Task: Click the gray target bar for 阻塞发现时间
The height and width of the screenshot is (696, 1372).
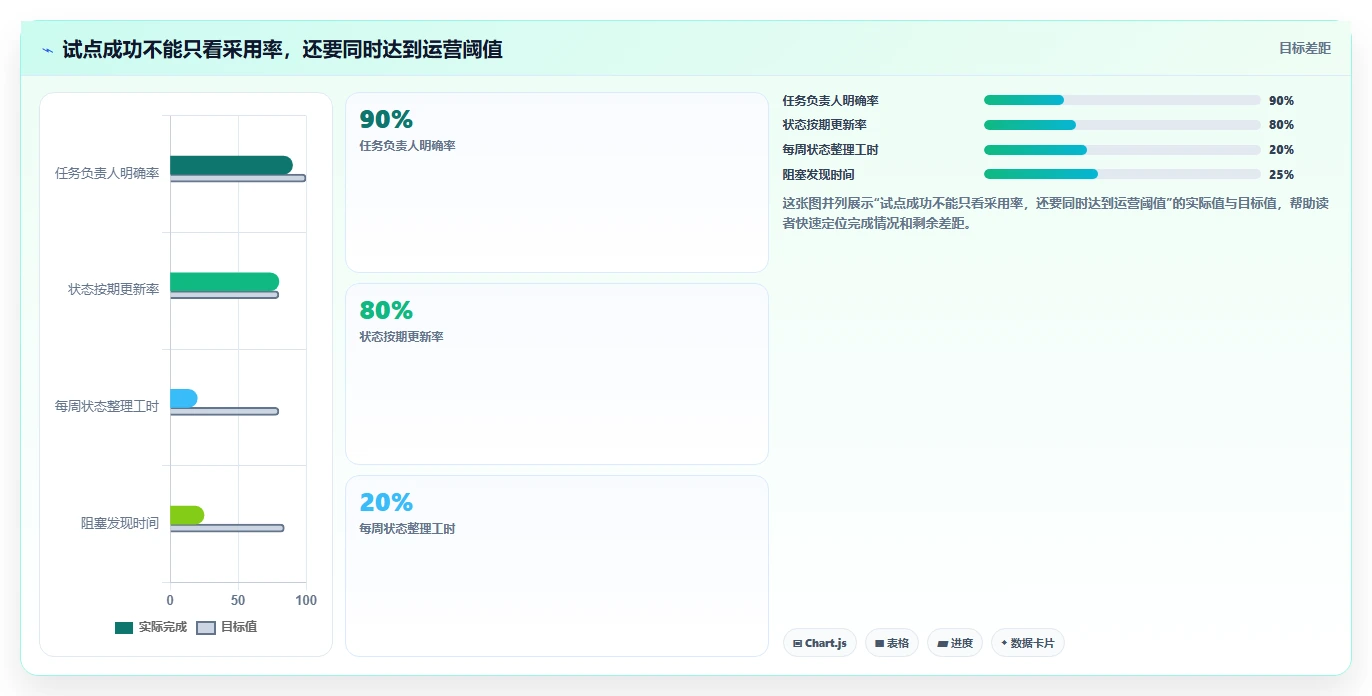Action: point(227,528)
